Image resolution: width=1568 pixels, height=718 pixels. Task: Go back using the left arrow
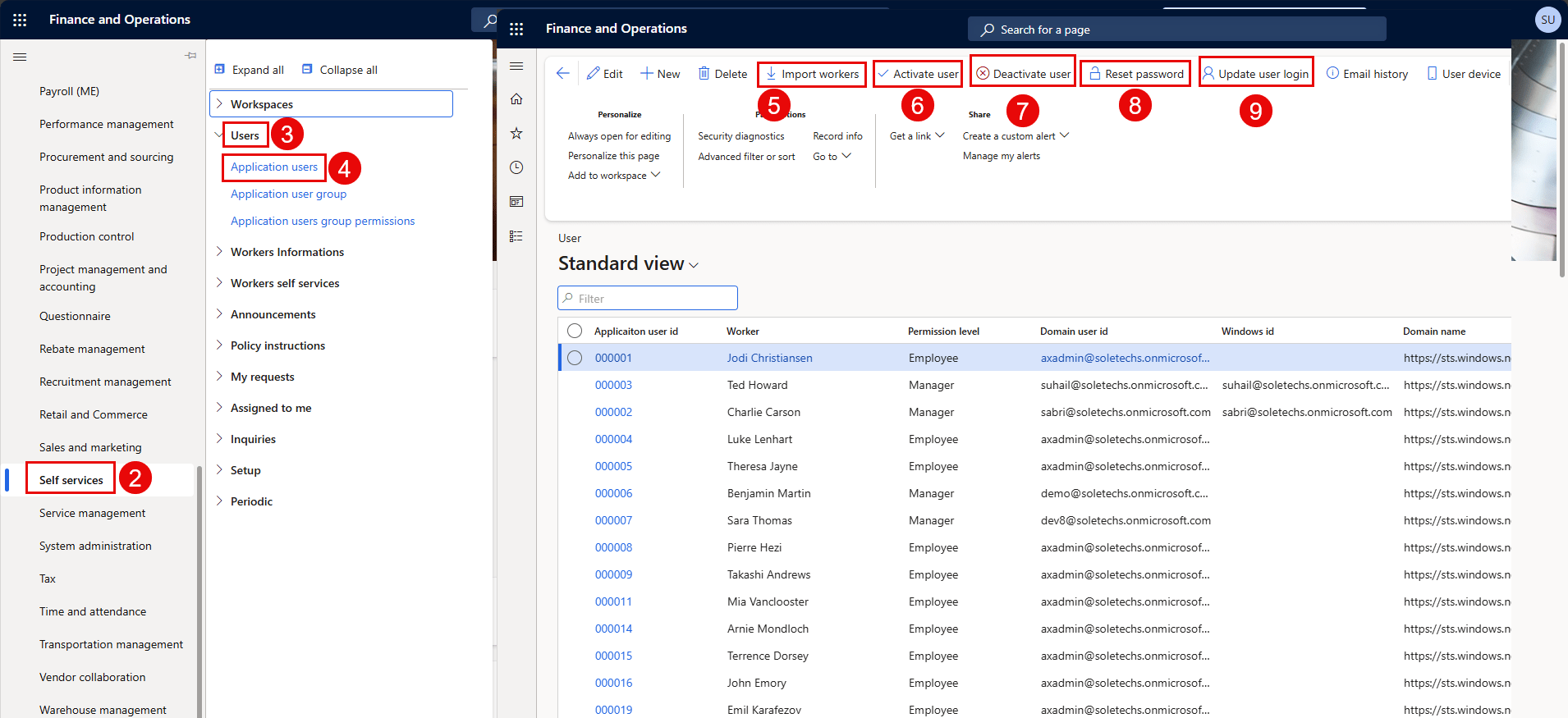[x=562, y=73]
